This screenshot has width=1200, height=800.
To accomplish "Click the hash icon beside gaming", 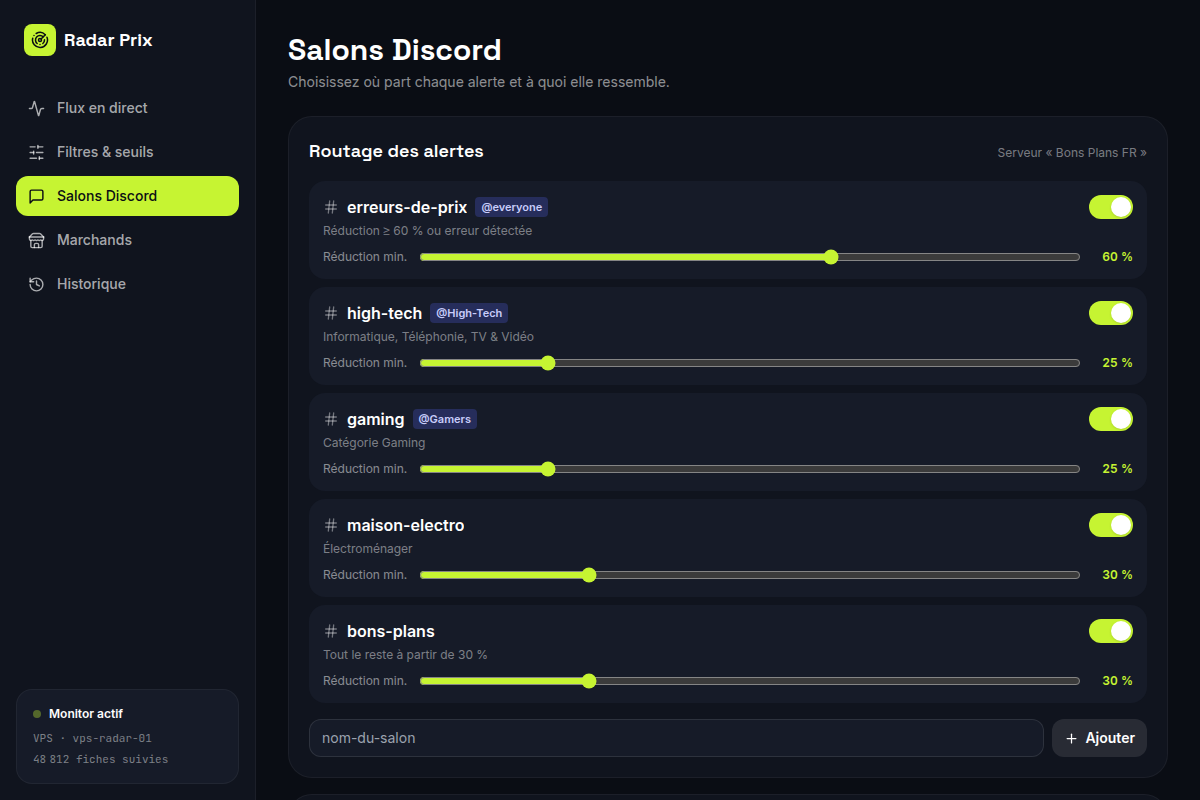I will 331,419.
